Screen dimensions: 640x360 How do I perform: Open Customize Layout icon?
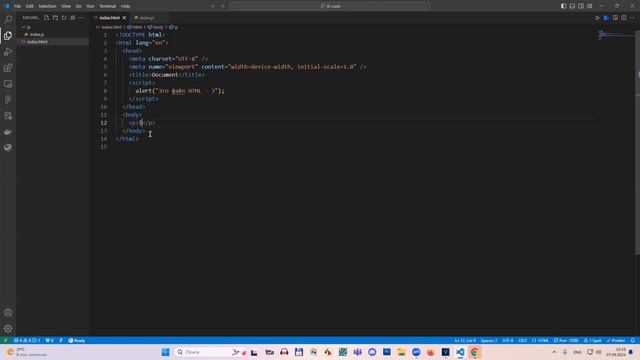[x=590, y=6]
